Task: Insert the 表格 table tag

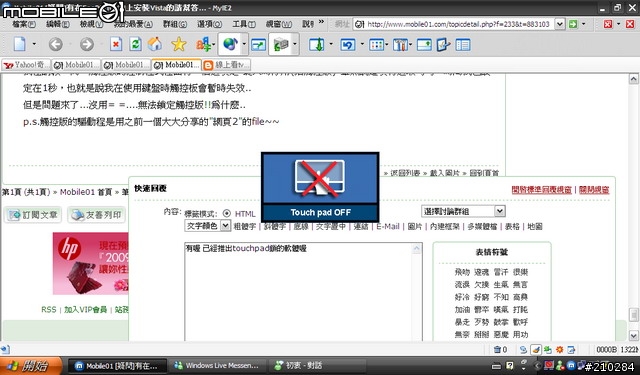Action: click(x=512, y=226)
